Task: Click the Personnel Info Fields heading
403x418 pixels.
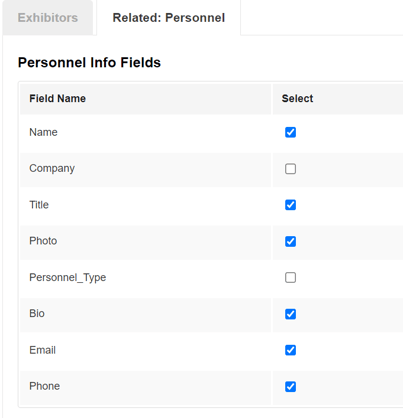Action: (89, 63)
